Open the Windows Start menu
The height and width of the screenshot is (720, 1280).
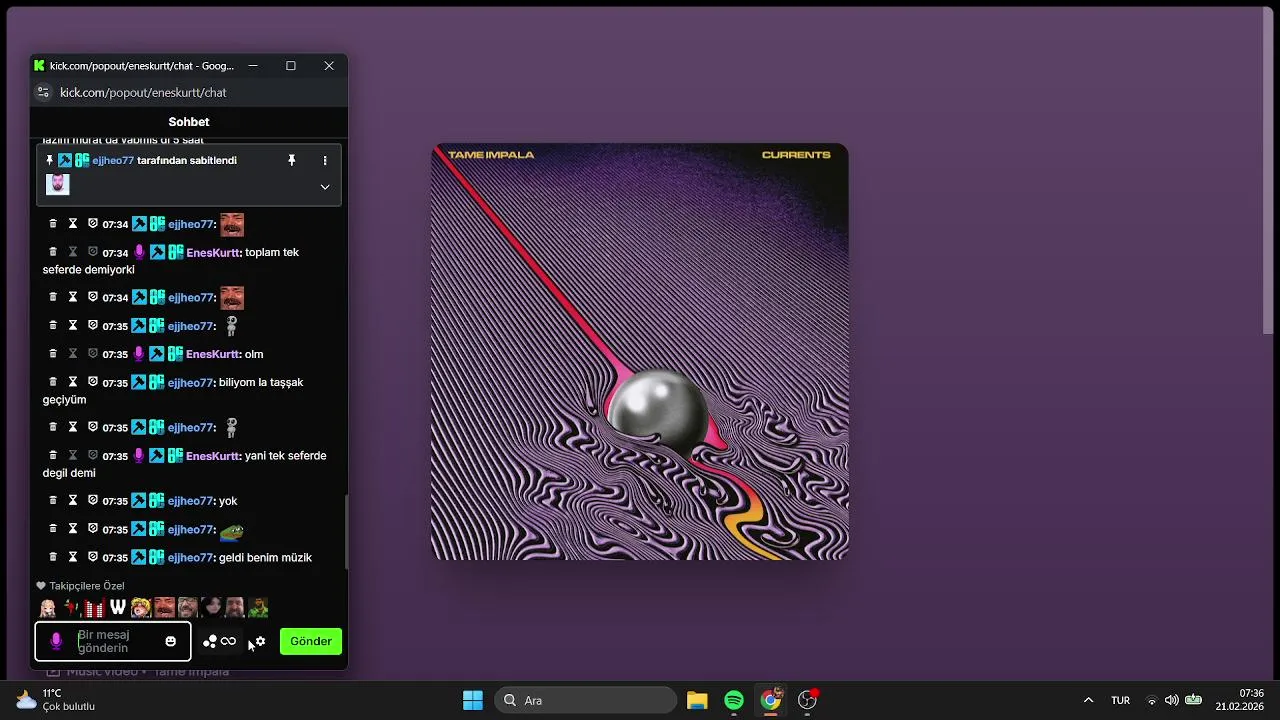coord(473,700)
